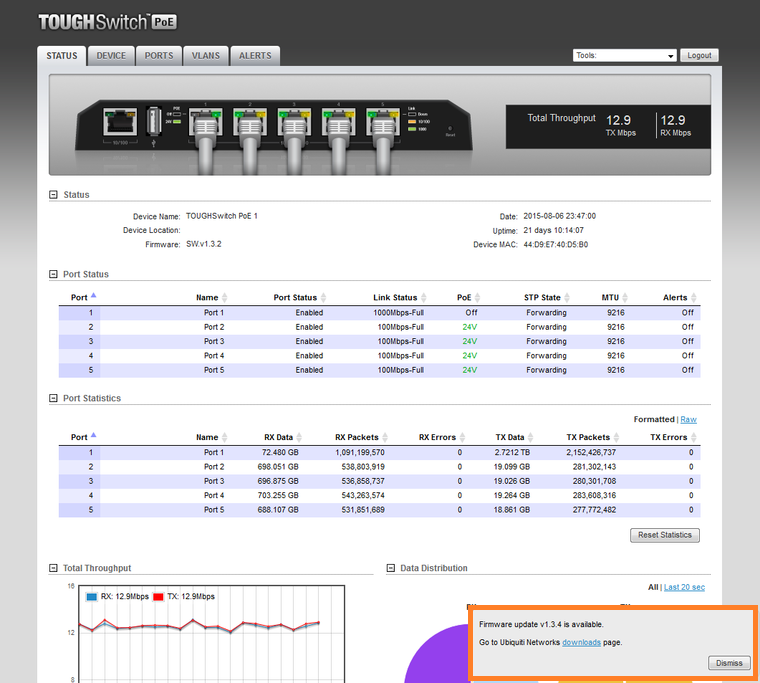Sort by Alerts column
760x683 pixels.
(679, 297)
